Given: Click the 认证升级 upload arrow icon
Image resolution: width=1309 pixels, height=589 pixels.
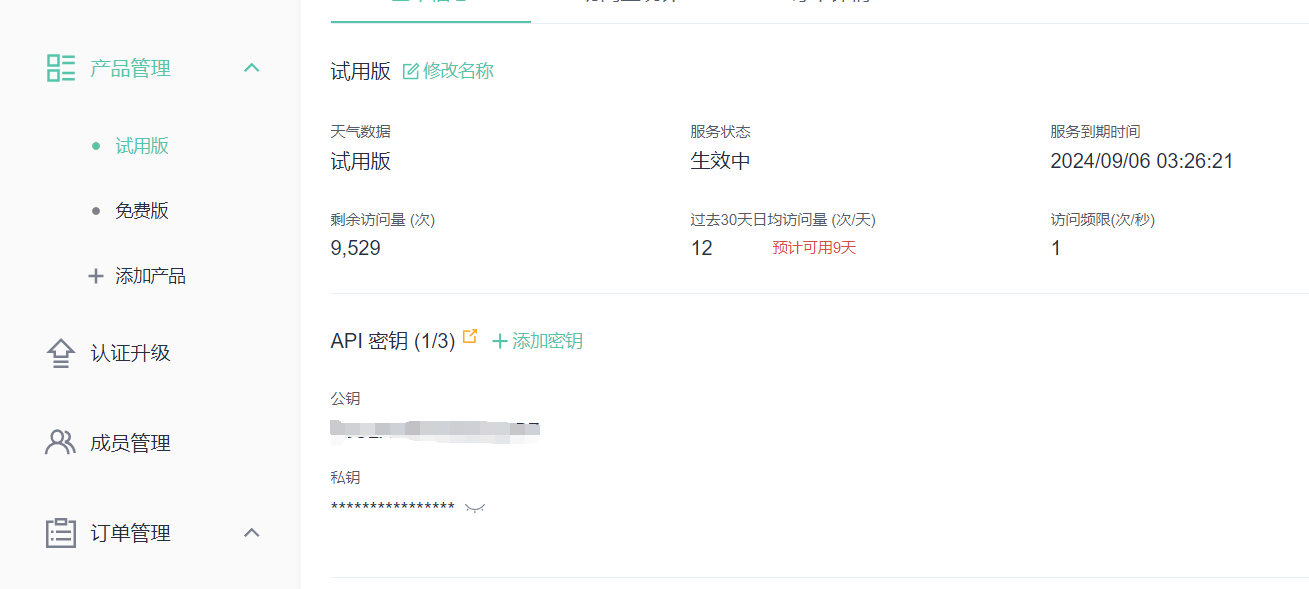Looking at the screenshot, I should click(61, 354).
